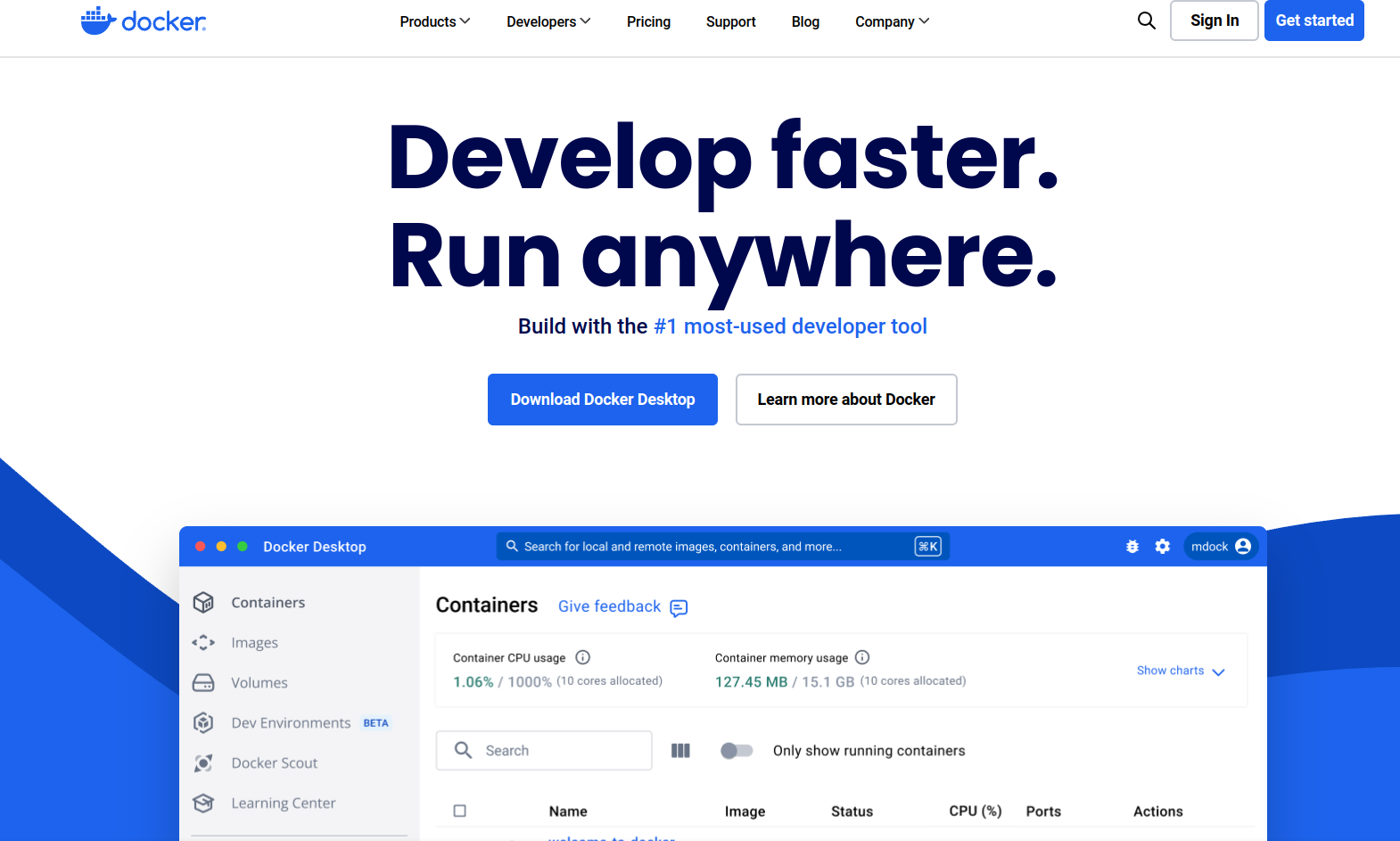Viewport: 1400px width, 841px height.
Task: Expand the Company dropdown menu
Action: [893, 21]
